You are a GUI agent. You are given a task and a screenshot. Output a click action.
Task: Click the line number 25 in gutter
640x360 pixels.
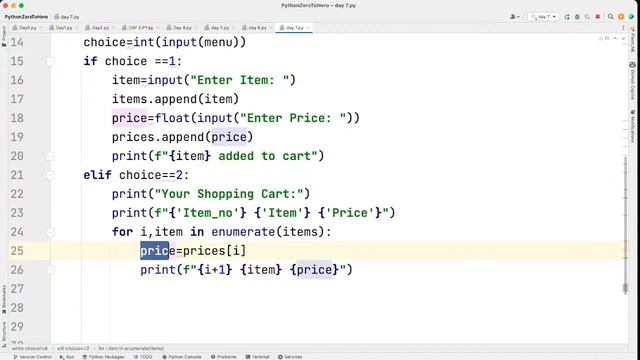click(x=17, y=251)
